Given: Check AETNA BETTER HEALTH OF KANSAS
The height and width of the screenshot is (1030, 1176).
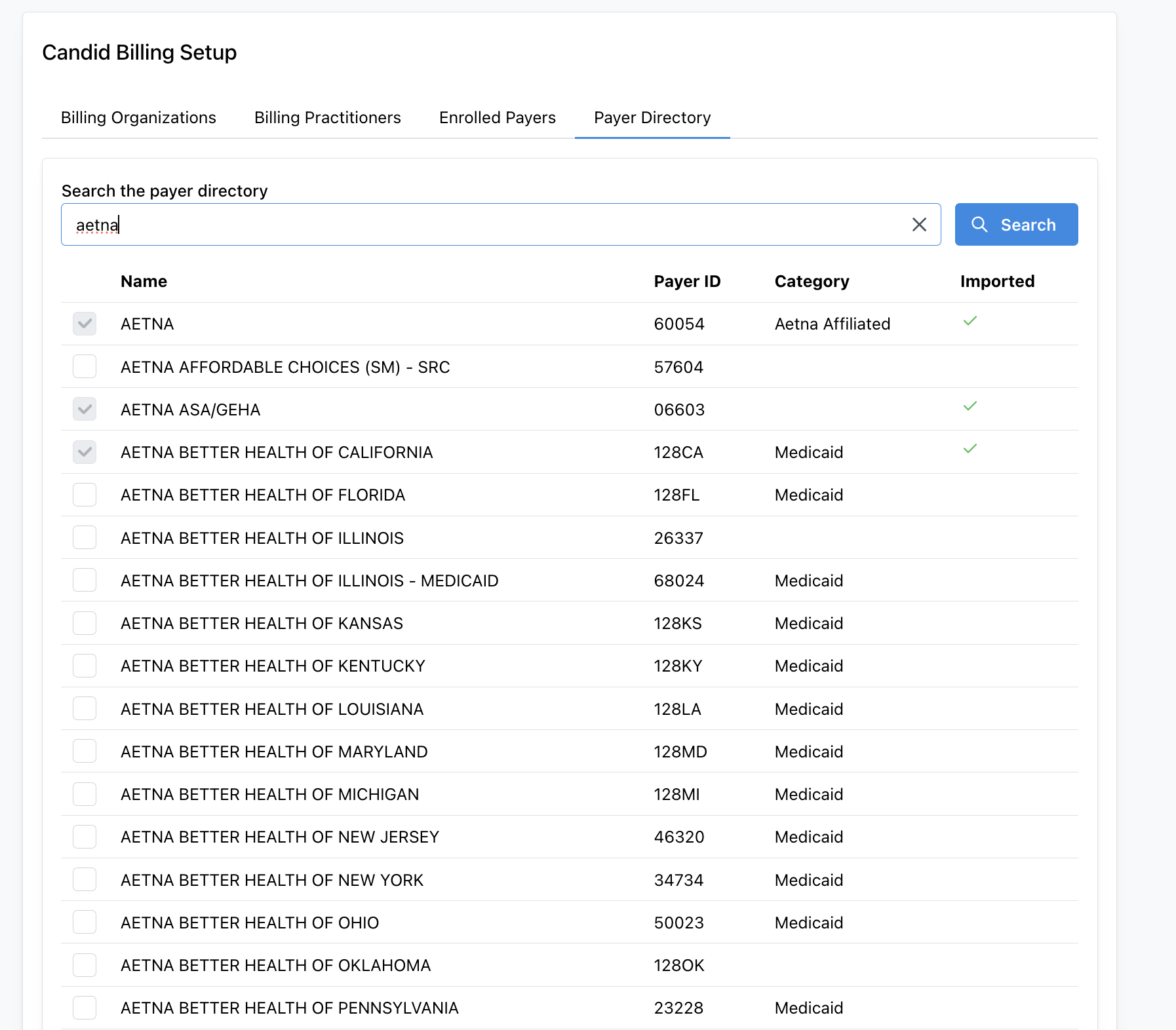Looking at the screenshot, I should 85,623.
